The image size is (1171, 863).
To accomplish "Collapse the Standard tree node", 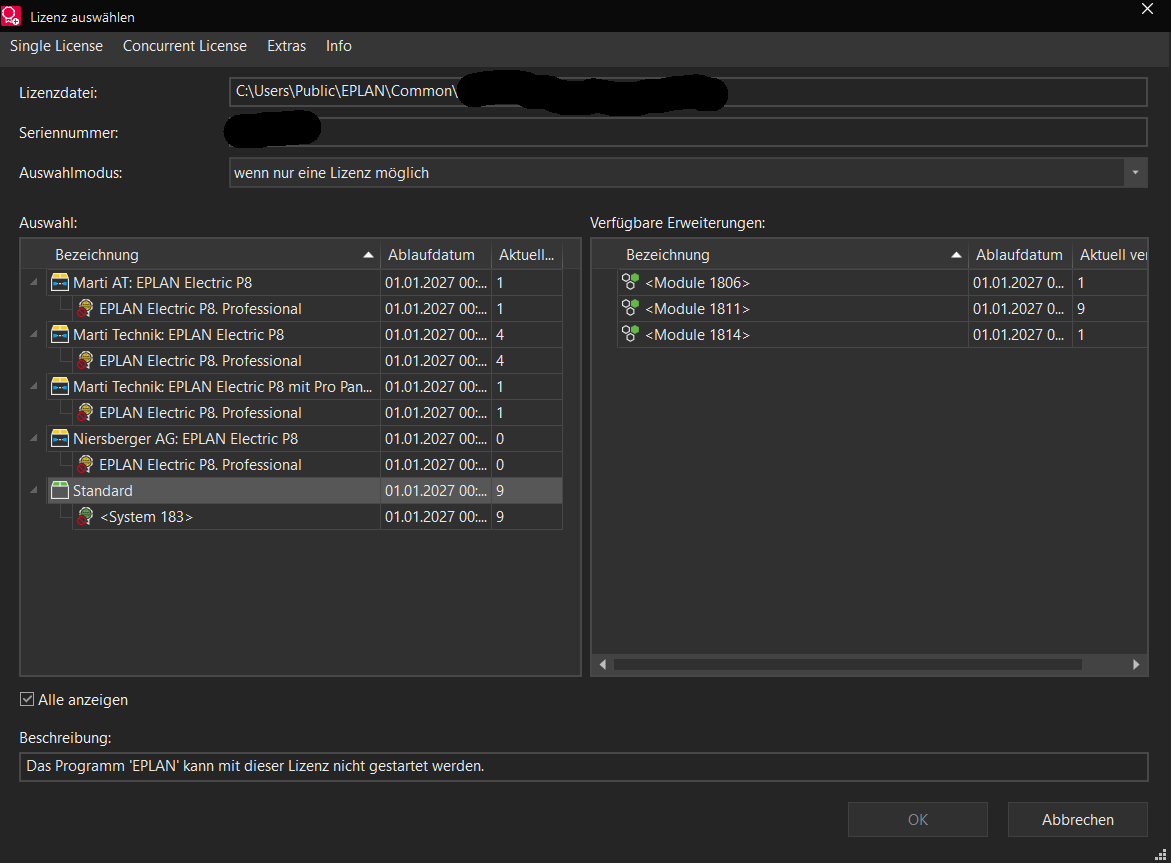I will [34, 490].
